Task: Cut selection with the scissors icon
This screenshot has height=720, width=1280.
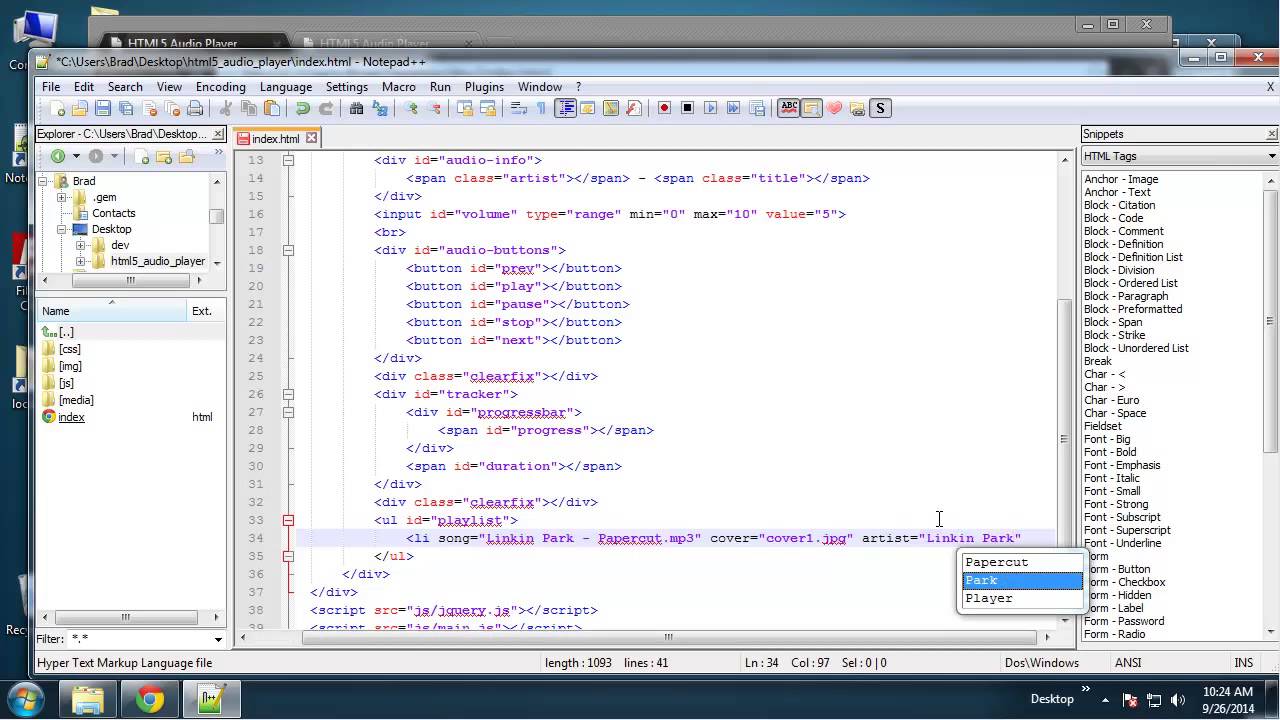Action: 226,108
